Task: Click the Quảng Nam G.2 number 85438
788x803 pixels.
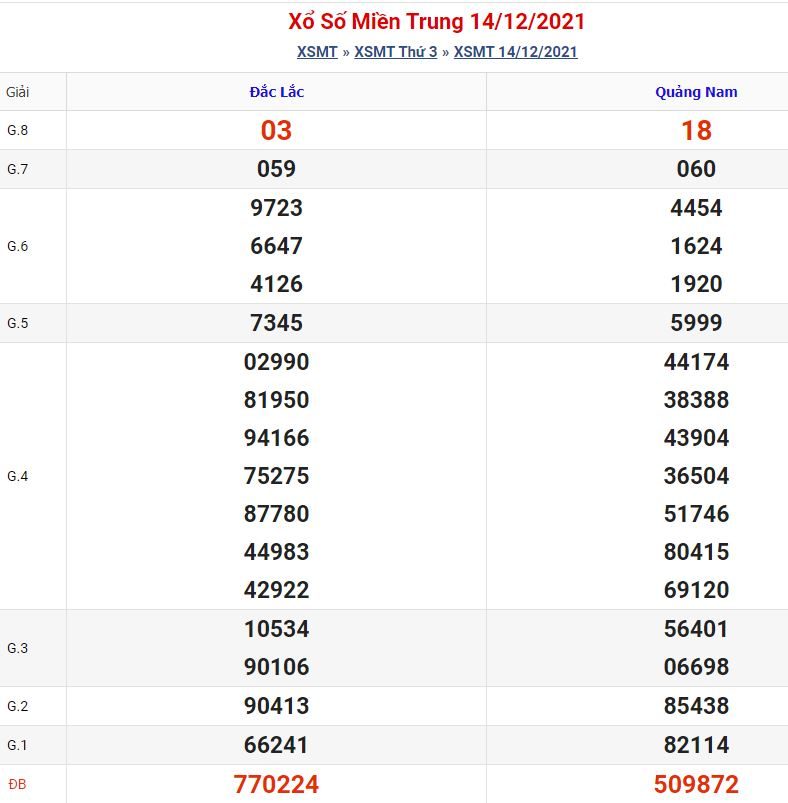Action: (696, 706)
